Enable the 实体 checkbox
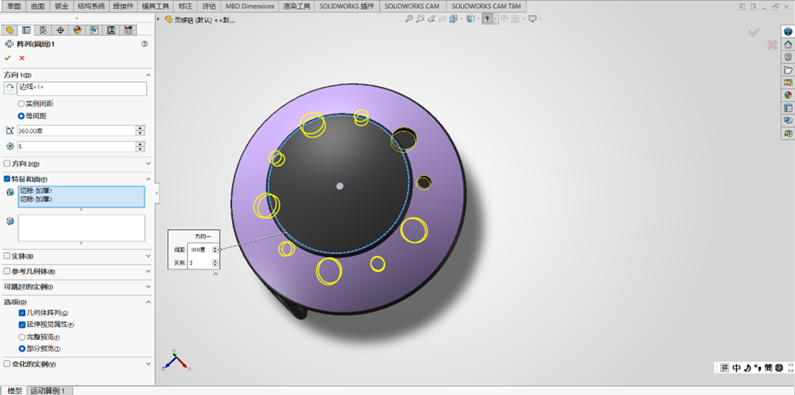Screen dimensions: 795x395 [7, 256]
